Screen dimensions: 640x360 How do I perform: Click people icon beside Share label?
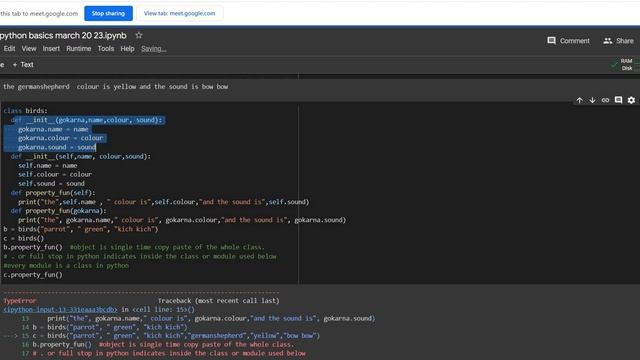(x=608, y=40)
